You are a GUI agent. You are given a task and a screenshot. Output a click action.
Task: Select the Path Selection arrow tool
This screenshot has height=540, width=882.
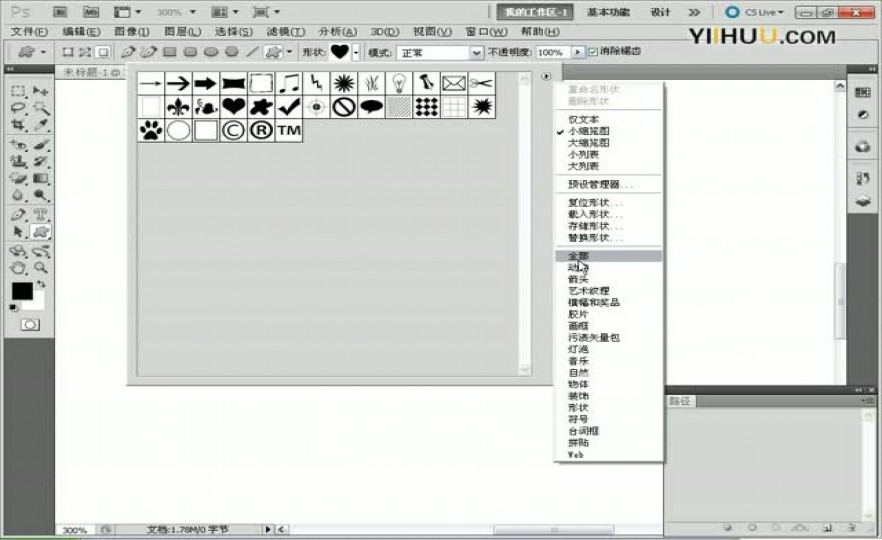19,231
